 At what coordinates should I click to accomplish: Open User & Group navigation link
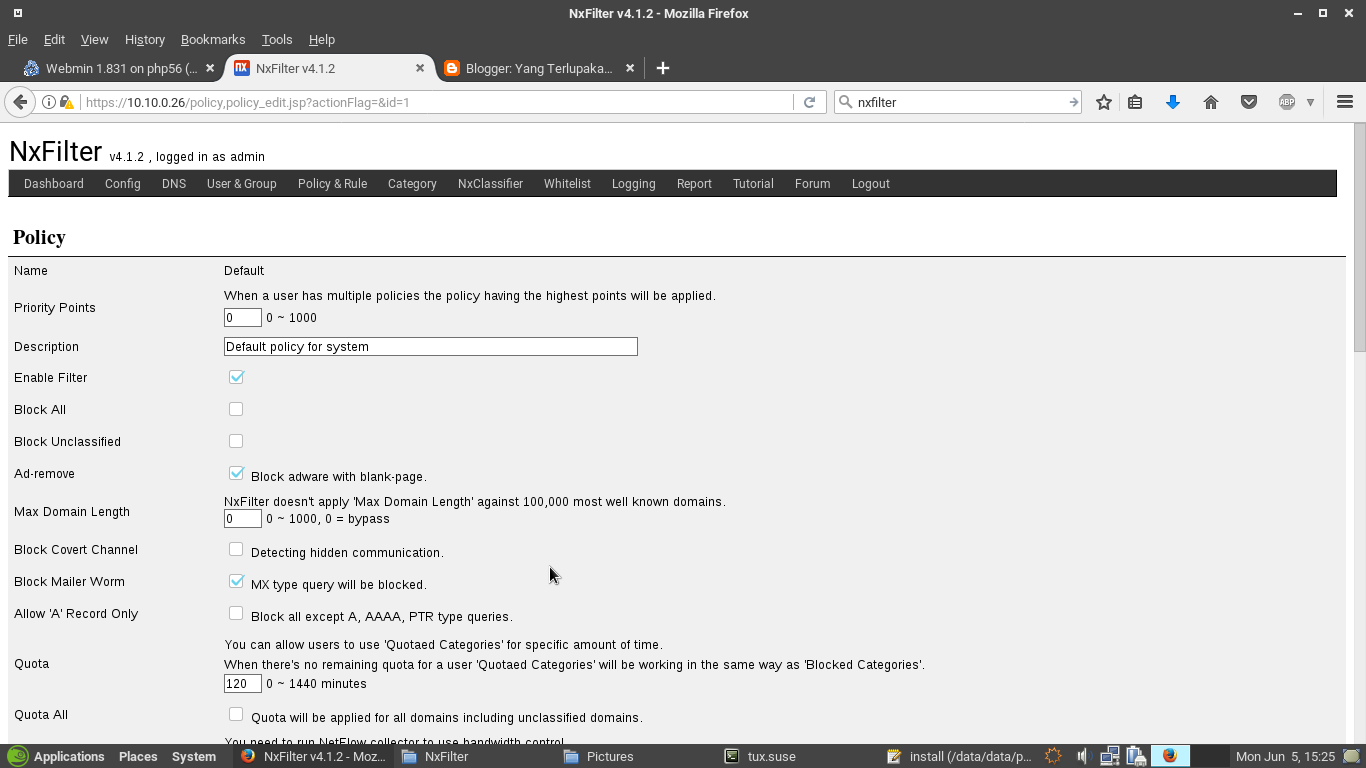tap(242, 184)
